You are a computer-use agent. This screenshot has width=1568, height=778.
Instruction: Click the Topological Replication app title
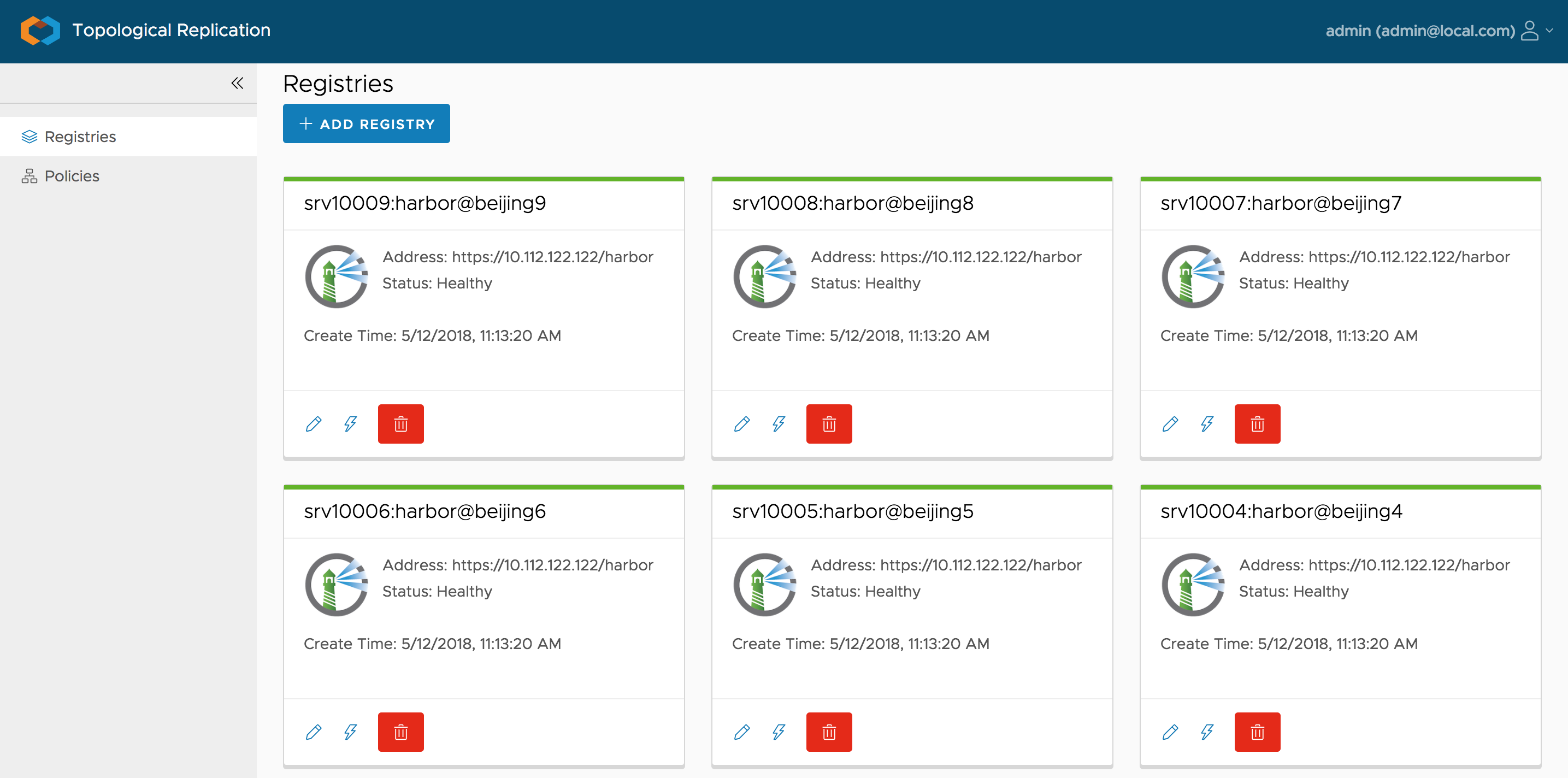pos(172,31)
